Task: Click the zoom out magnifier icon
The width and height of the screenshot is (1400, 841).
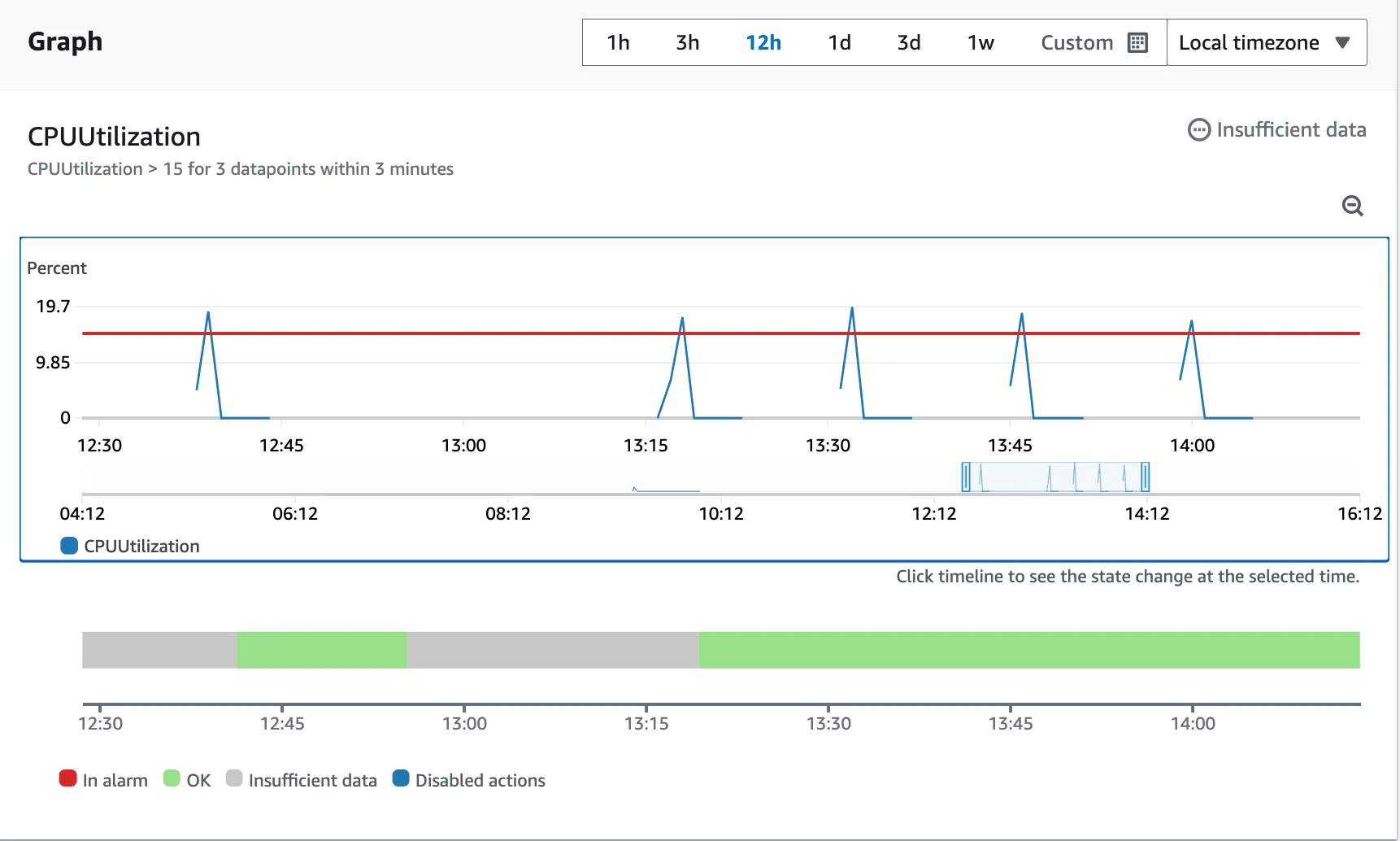Action: pos(1352,206)
